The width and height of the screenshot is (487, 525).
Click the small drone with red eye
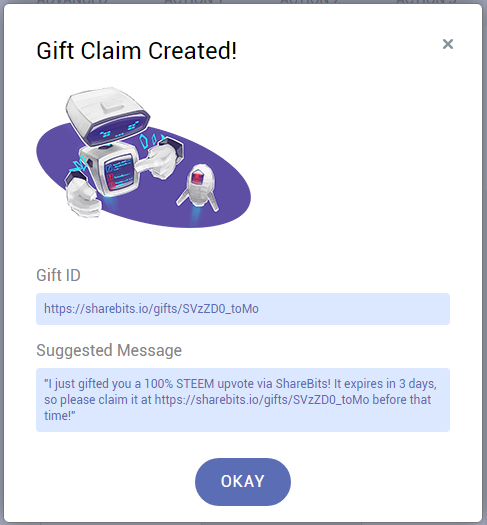(199, 186)
